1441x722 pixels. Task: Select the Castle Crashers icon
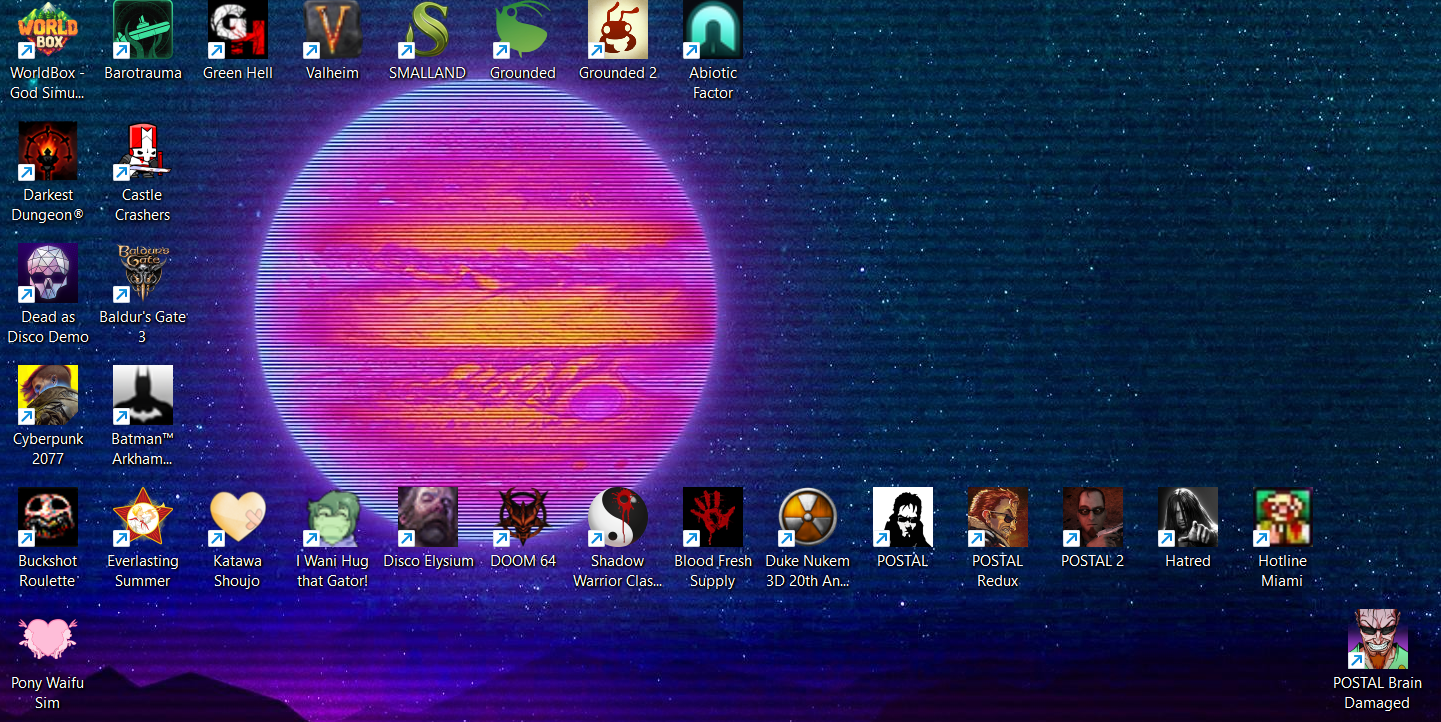[x=143, y=152]
